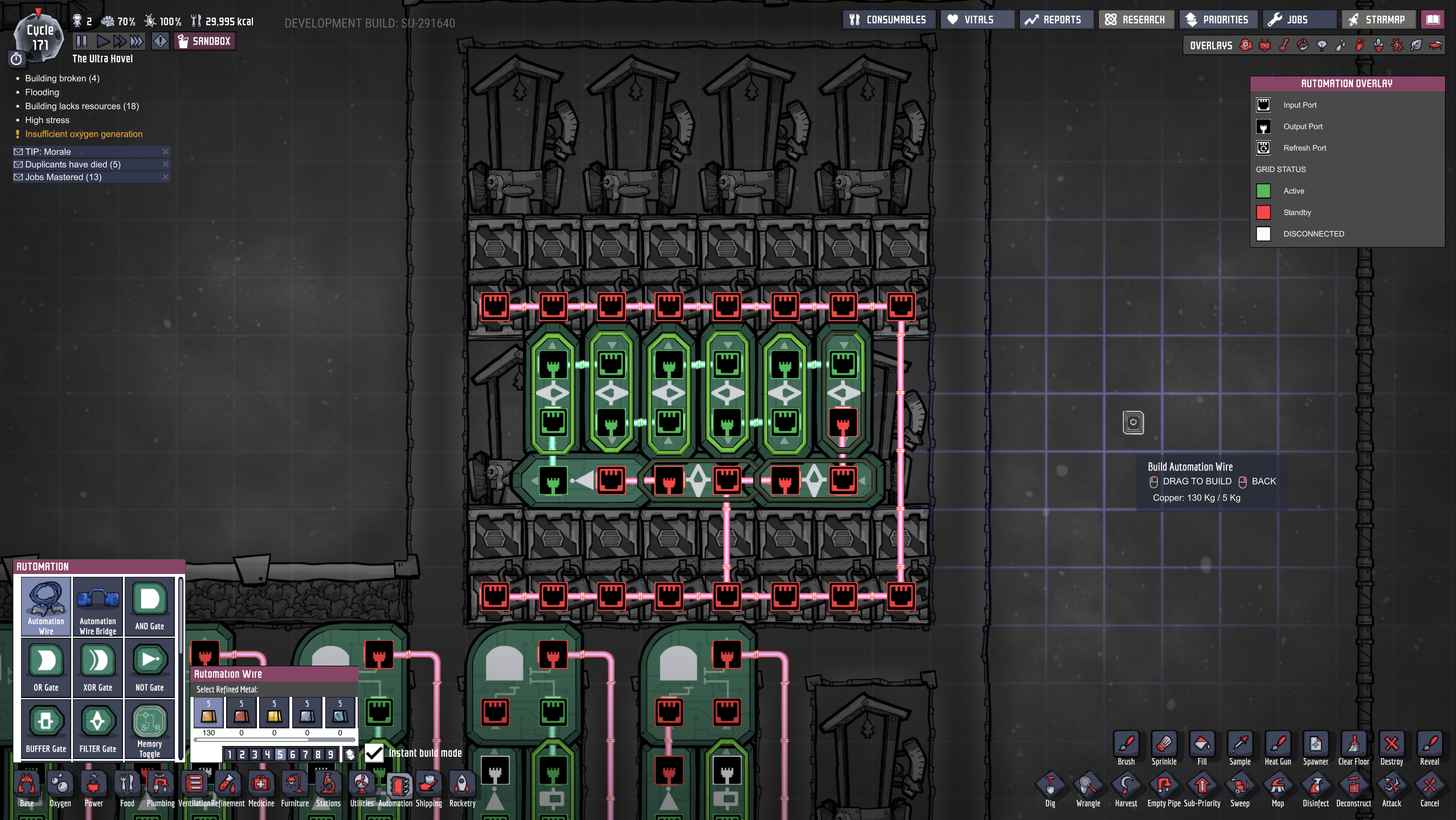Choose the Memory Toggle building
This screenshot has height=820, width=1456.
[x=149, y=729]
